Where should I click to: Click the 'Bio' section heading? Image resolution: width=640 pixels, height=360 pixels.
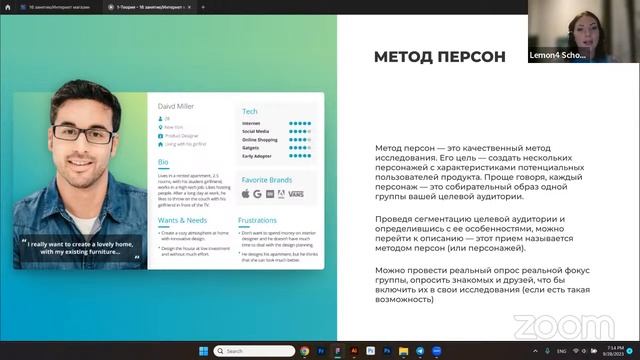163,162
